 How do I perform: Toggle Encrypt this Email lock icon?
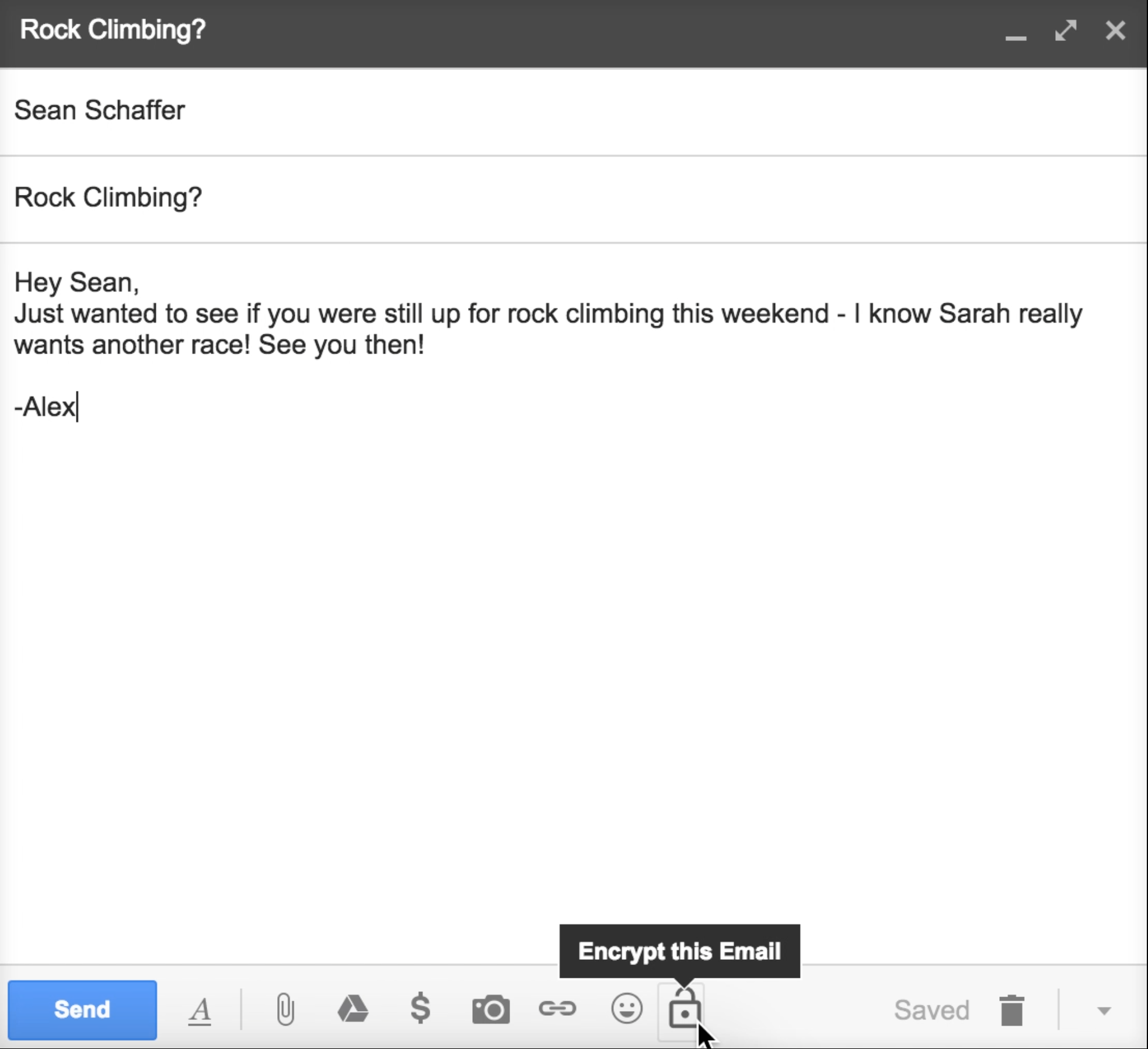click(683, 1009)
